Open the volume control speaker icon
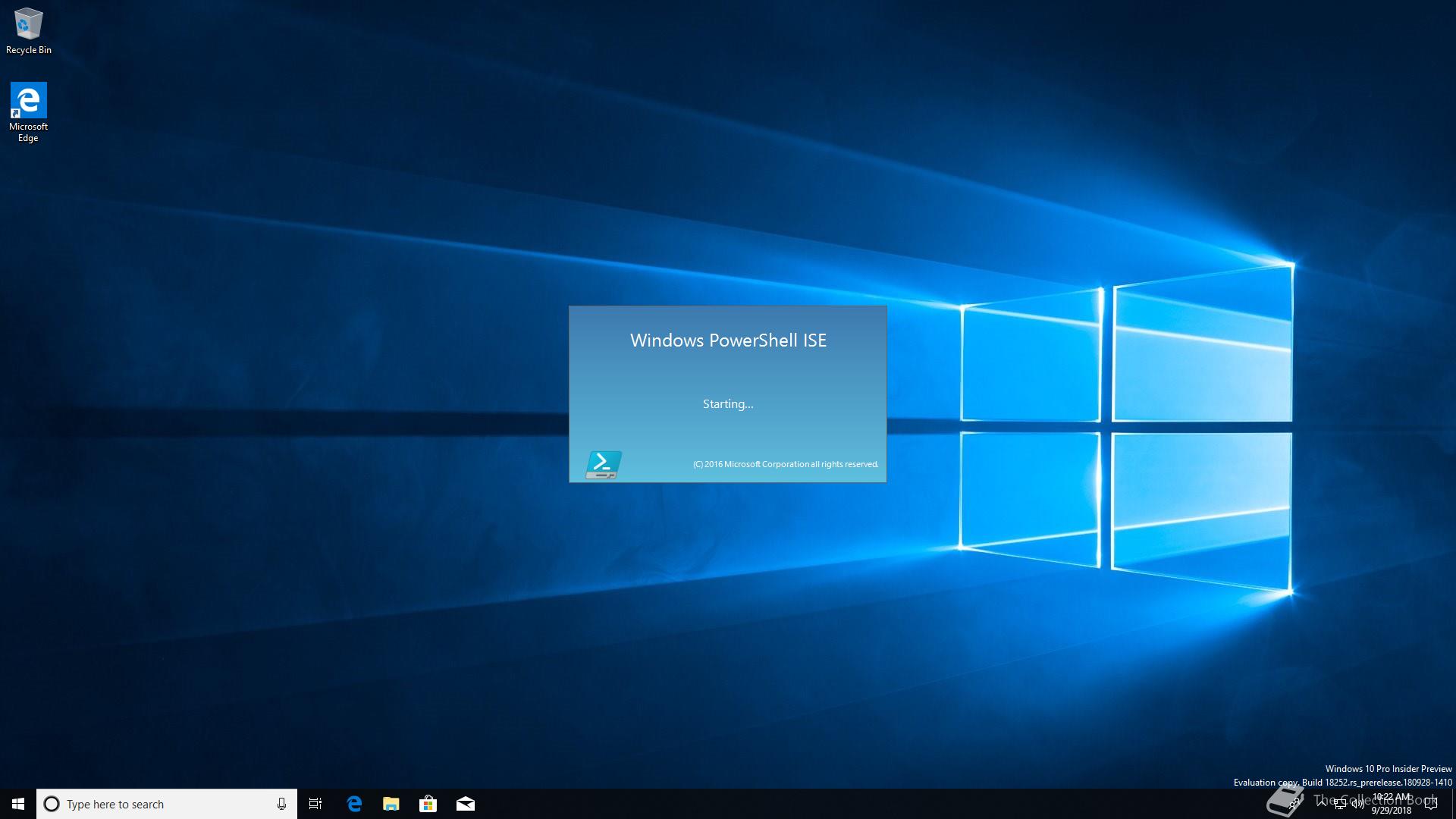Image resolution: width=1456 pixels, height=819 pixels. coord(1357,805)
